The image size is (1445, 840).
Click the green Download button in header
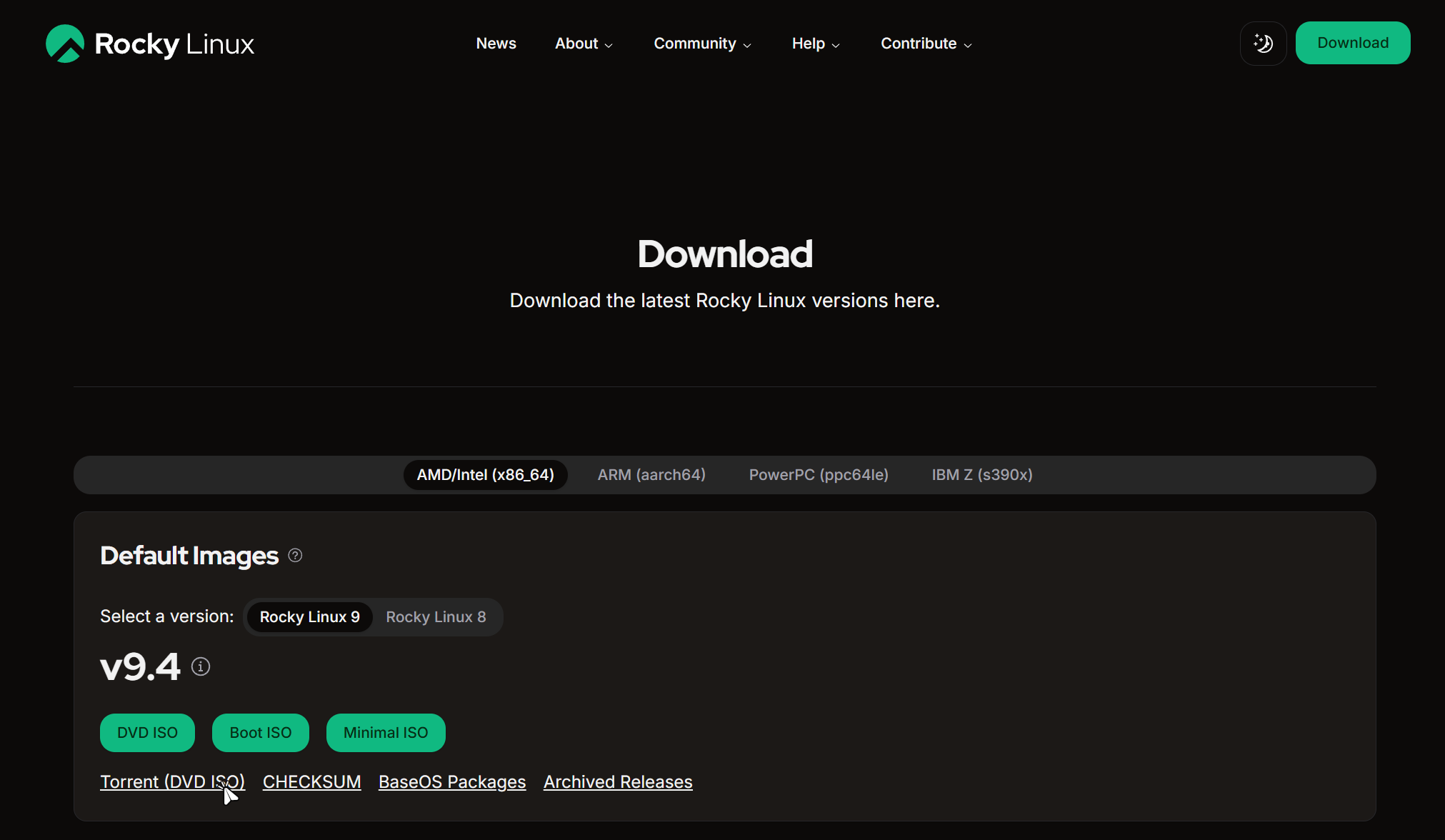pyautogui.click(x=1353, y=43)
